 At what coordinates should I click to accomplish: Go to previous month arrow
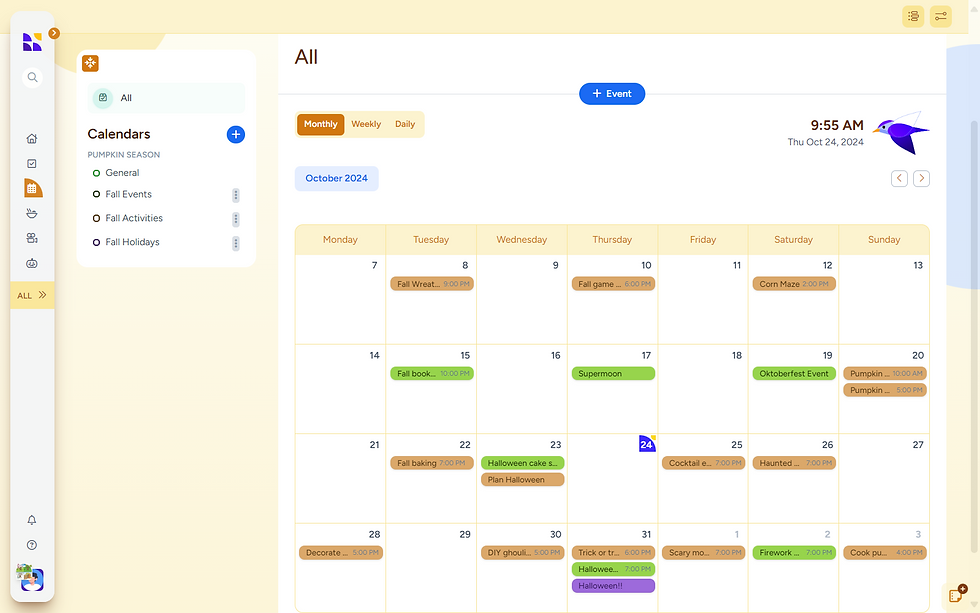[x=899, y=179]
